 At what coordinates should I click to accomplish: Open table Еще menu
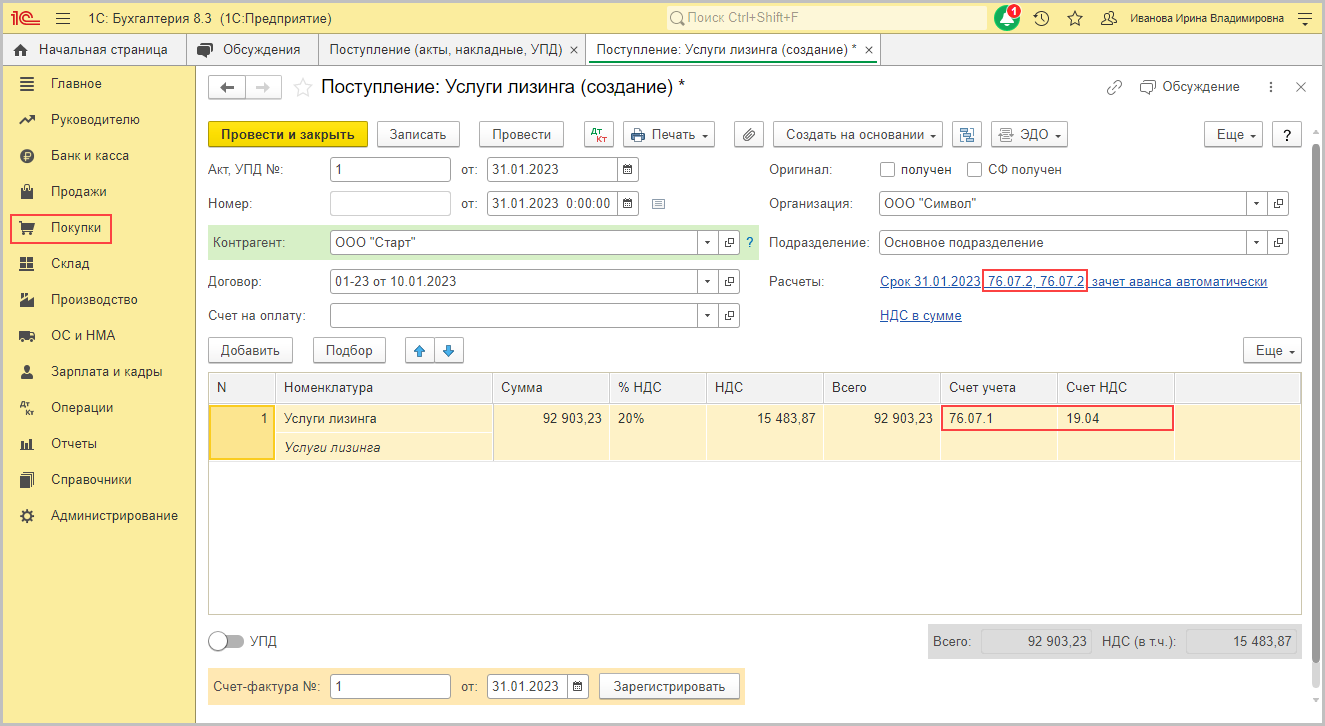[x=1272, y=350]
